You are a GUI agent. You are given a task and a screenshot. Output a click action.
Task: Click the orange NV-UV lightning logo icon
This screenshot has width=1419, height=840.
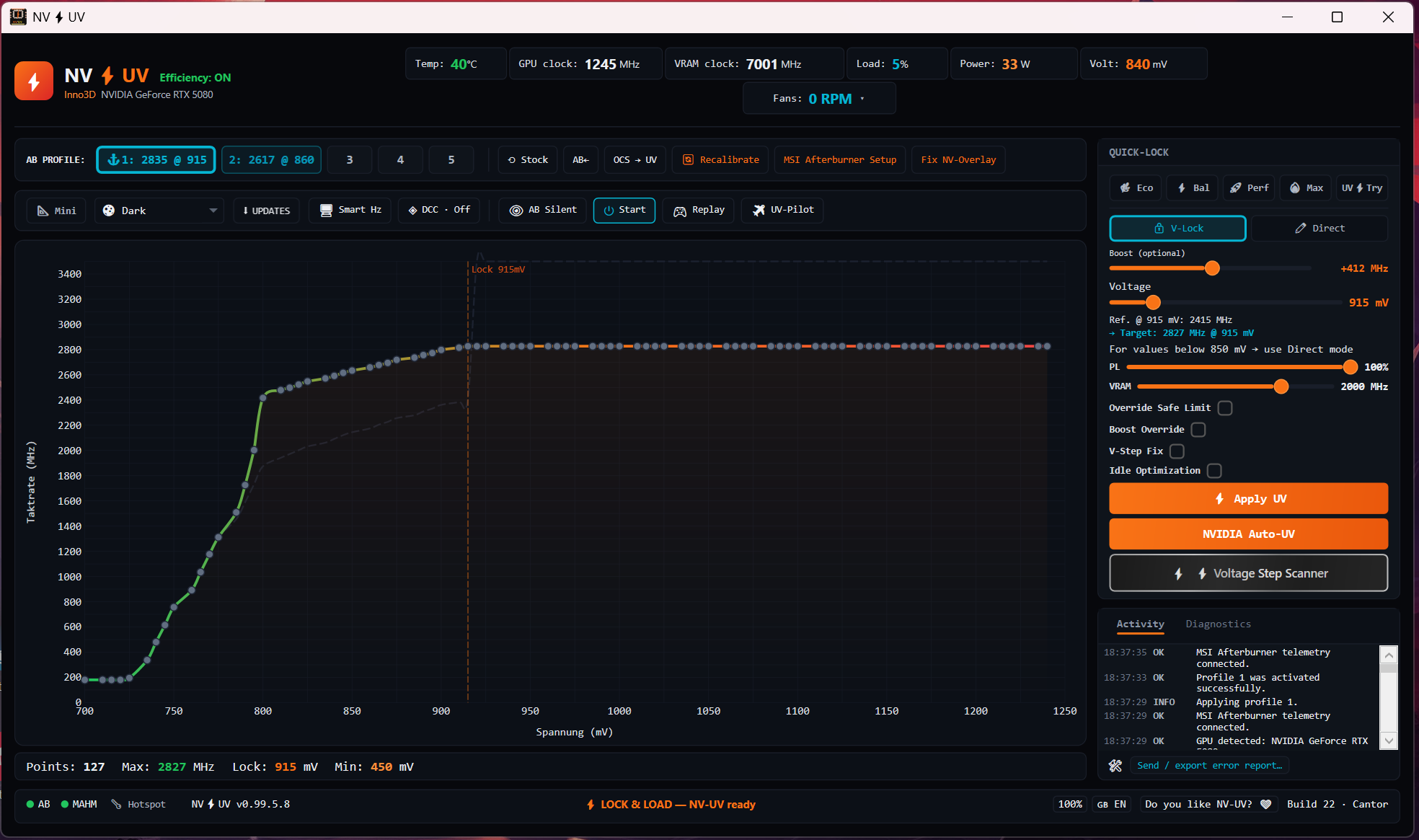pyautogui.click(x=34, y=81)
